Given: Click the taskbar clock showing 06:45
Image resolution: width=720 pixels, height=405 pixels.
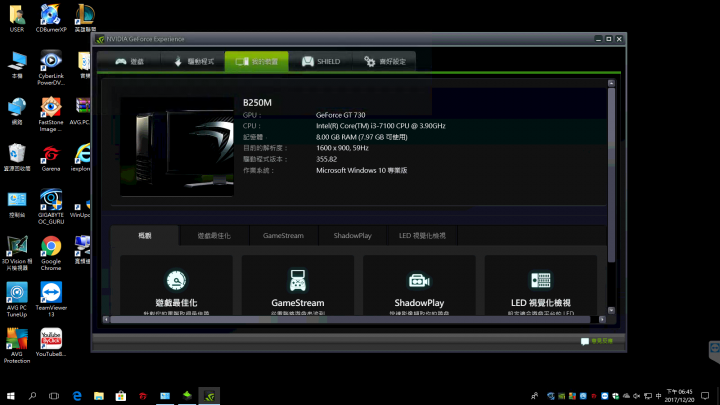Looking at the screenshot, I should pos(679,396).
